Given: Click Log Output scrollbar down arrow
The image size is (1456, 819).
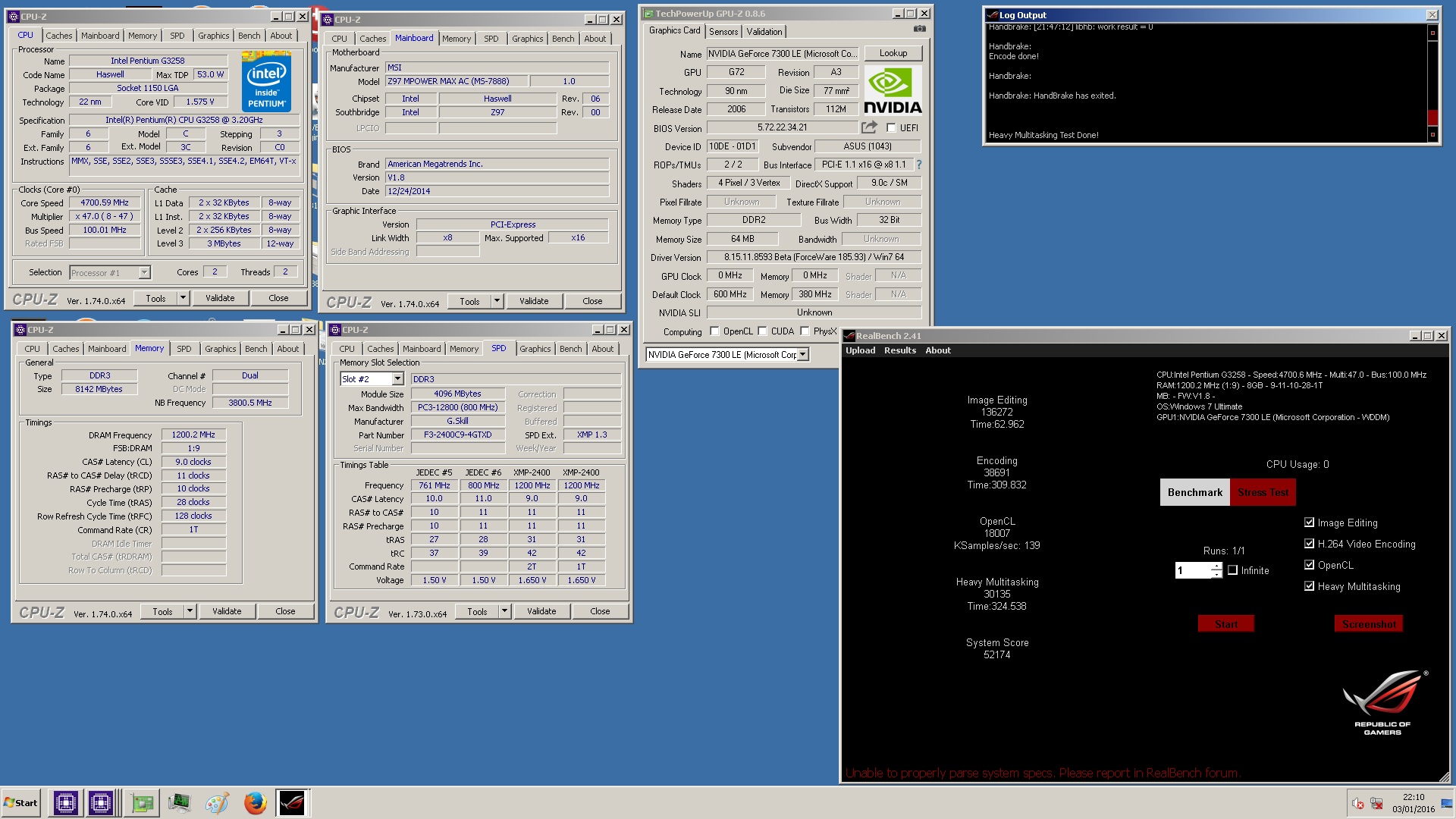Looking at the screenshot, I should tap(1432, 134).
